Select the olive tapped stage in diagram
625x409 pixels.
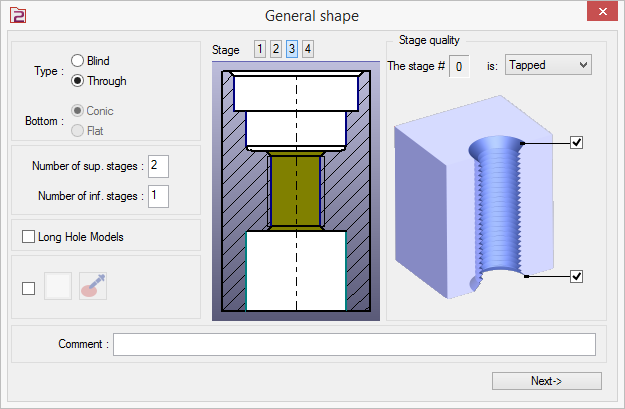point(296,189)
